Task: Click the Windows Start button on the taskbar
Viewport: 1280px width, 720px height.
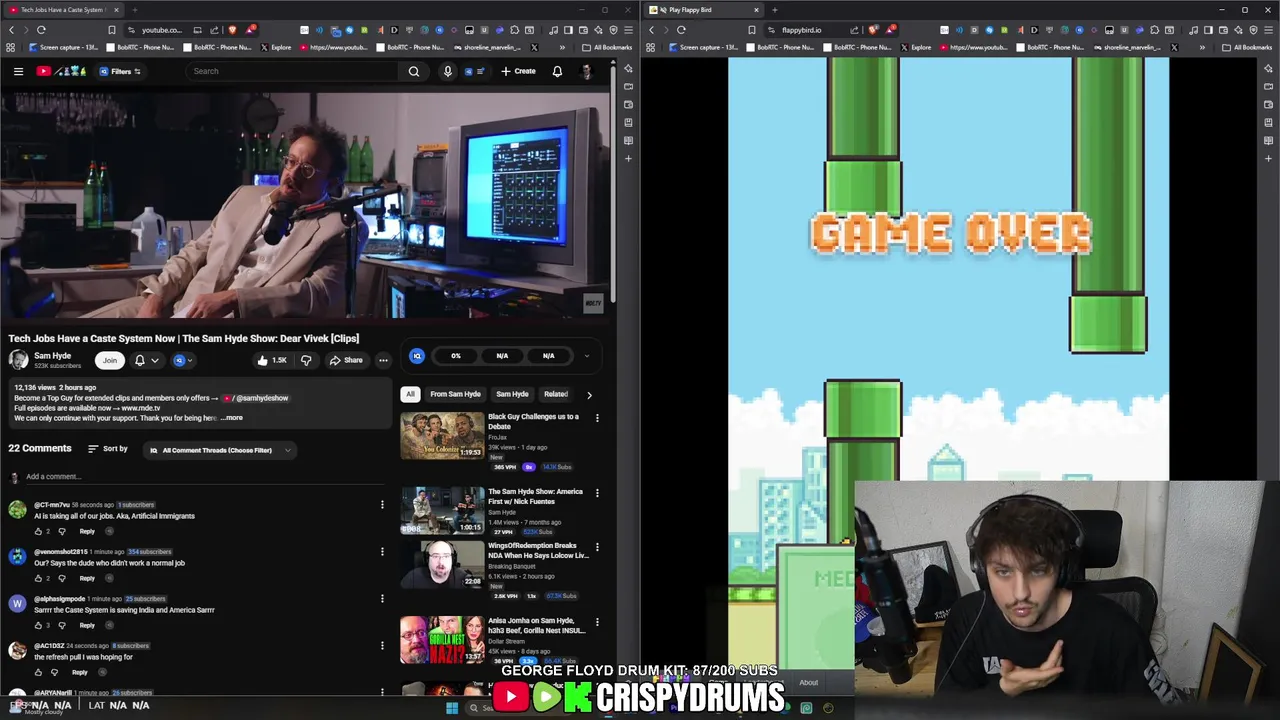Action: point(452,708)
